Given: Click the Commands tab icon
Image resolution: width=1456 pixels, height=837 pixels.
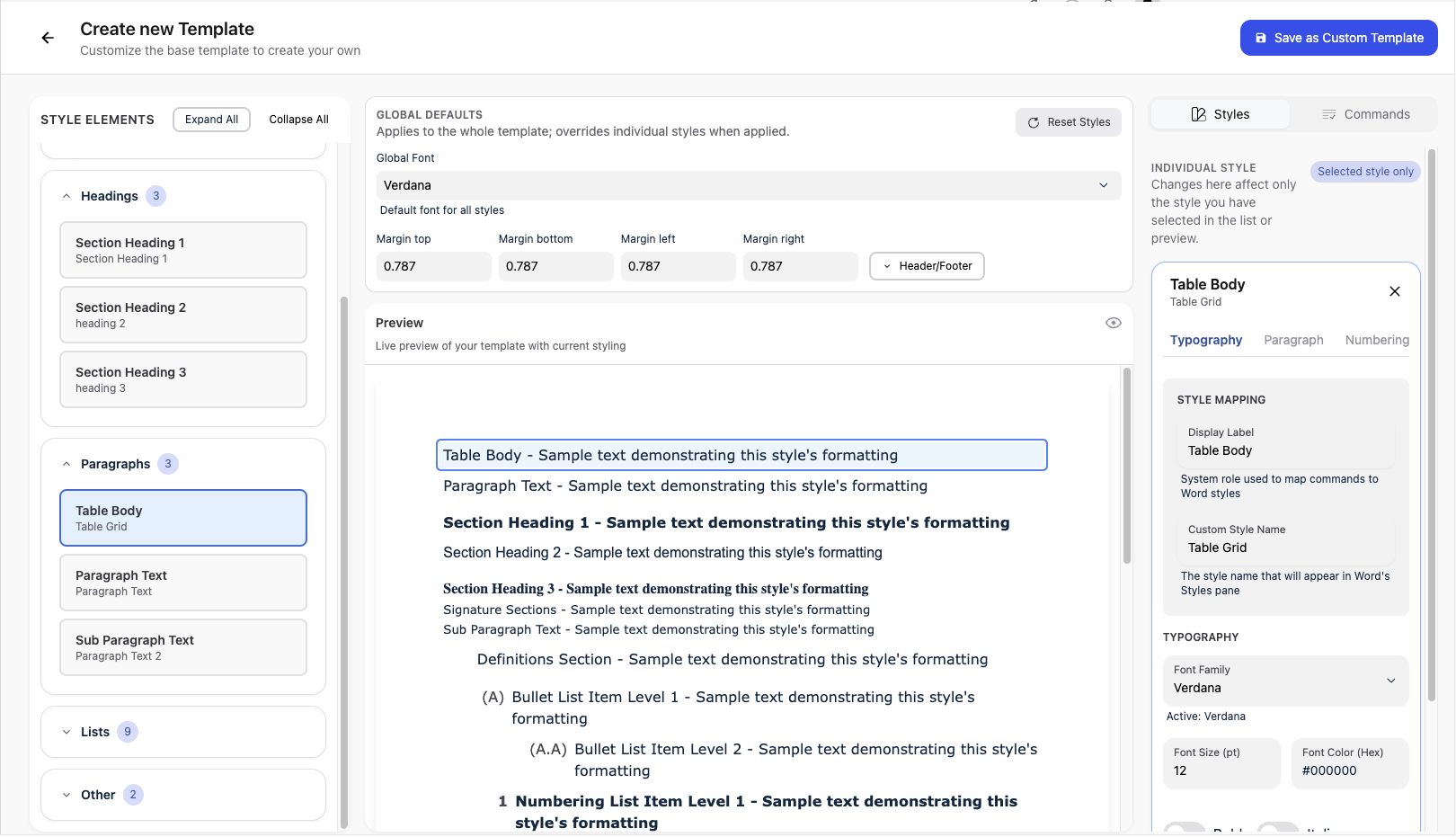Looking at the screenshot, I should (x=1328, y=114).
